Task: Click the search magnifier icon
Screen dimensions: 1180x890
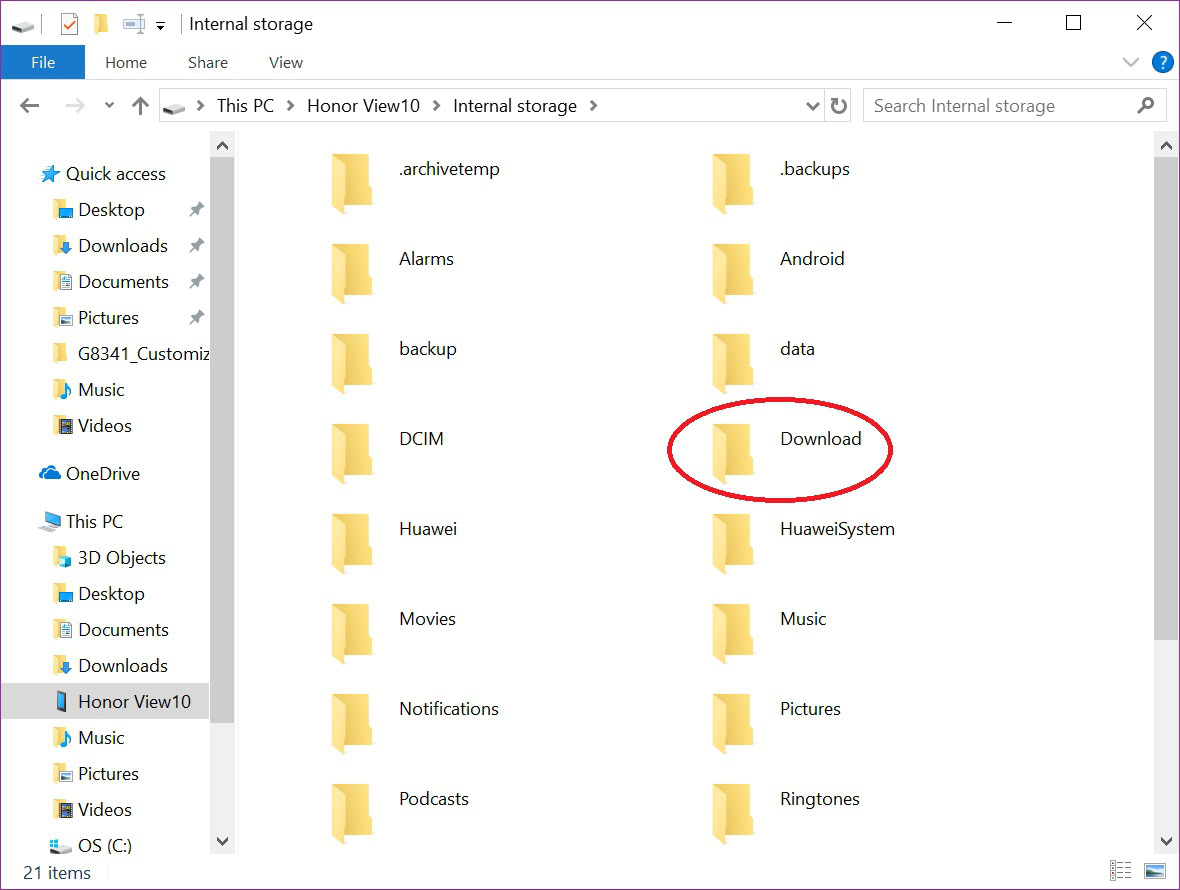Action: 1145,105
